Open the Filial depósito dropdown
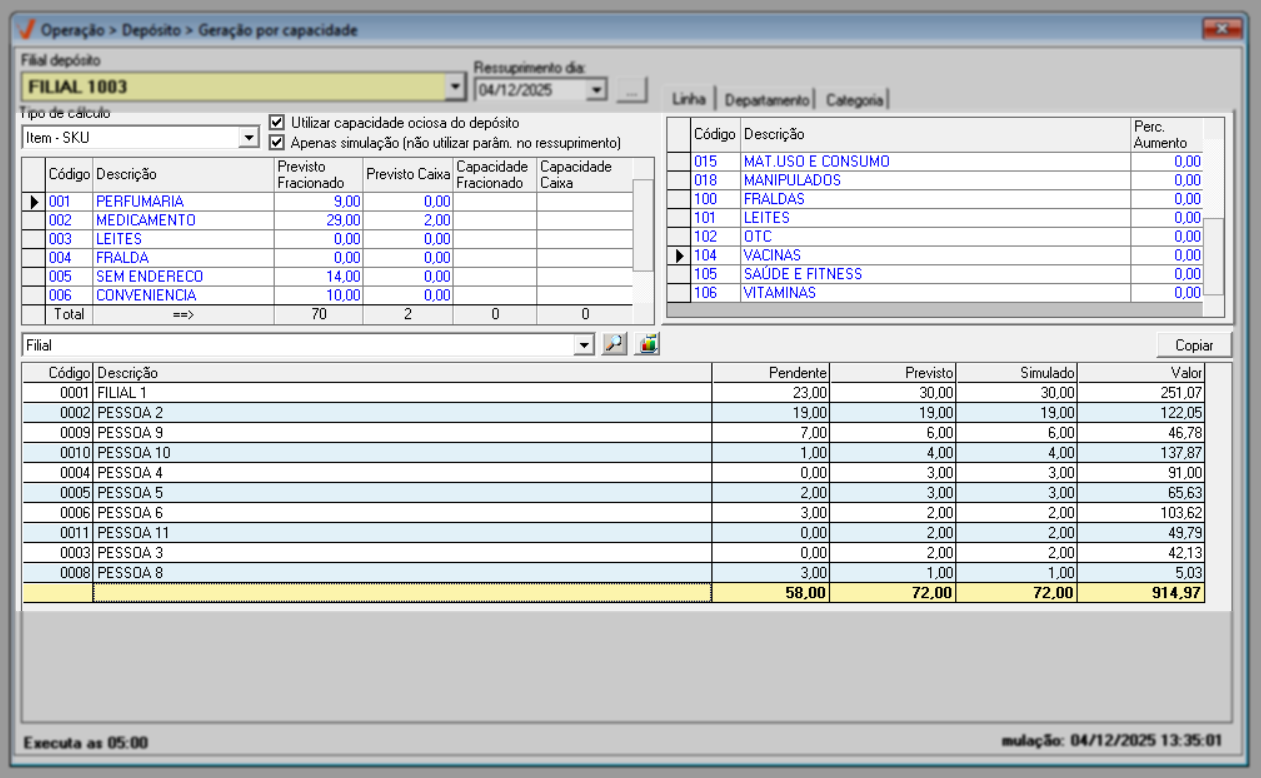 coord(456,87)
